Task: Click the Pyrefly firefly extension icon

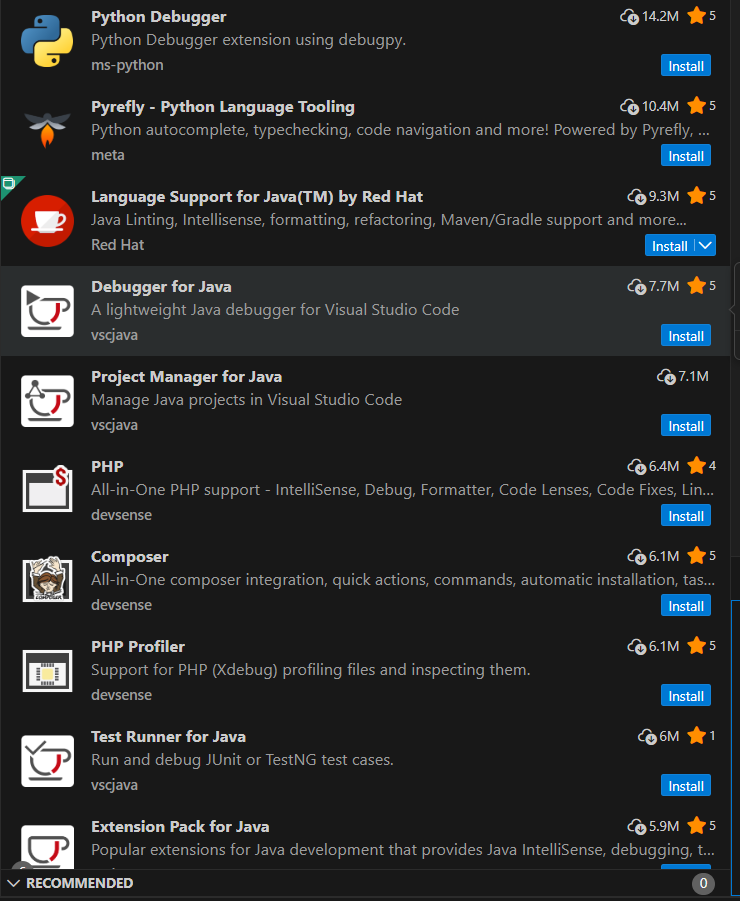Action: [47, 129]
